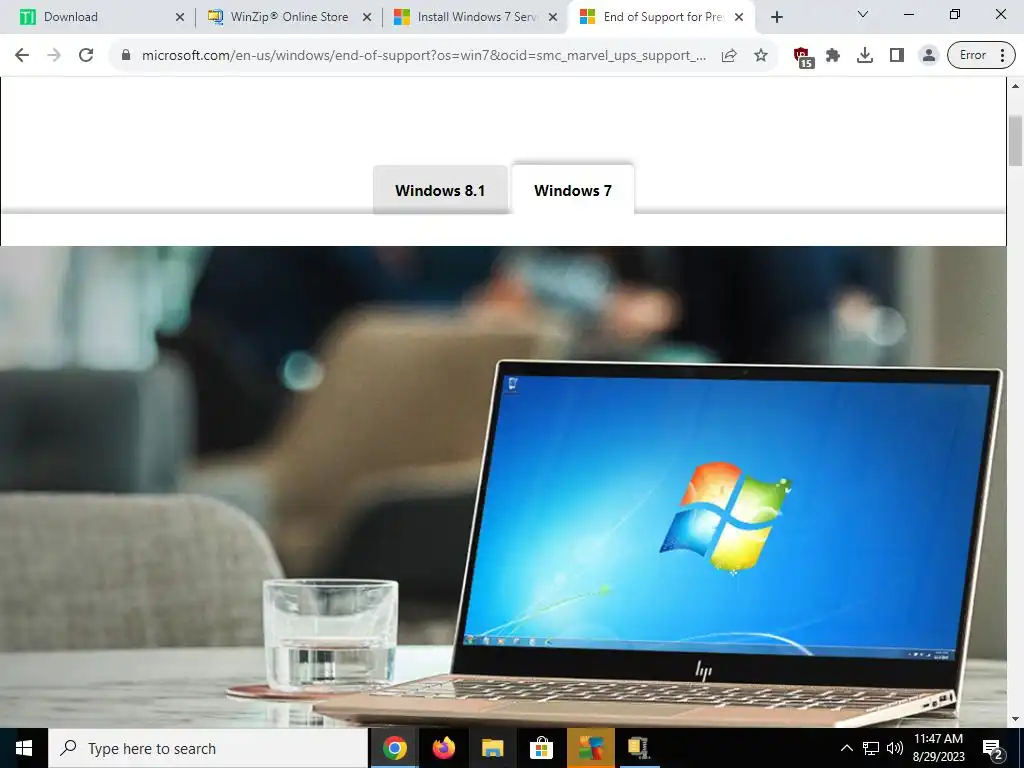Open the profile avatar menu
This screenshot has height=768, width=1024.
(928, 56)
